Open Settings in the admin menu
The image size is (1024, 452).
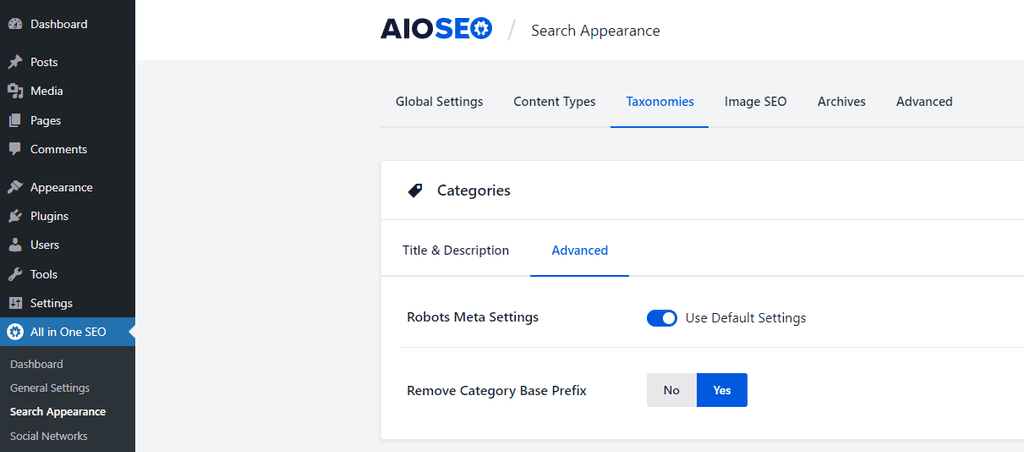coord(51,303)
